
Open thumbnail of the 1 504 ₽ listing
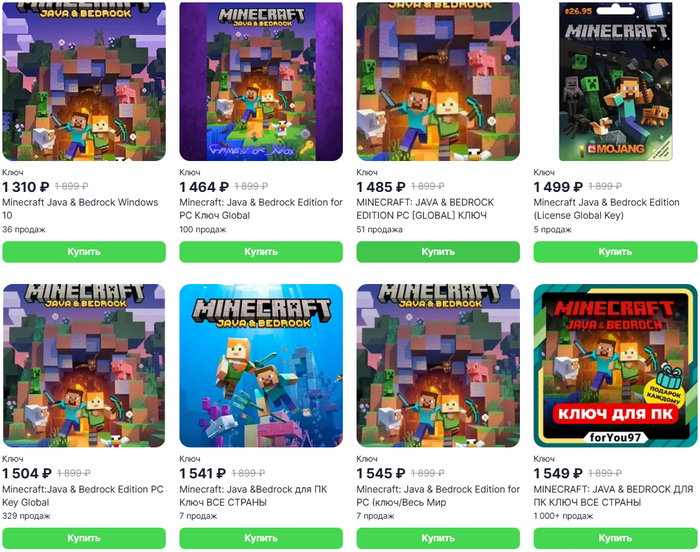pos(84,366)
